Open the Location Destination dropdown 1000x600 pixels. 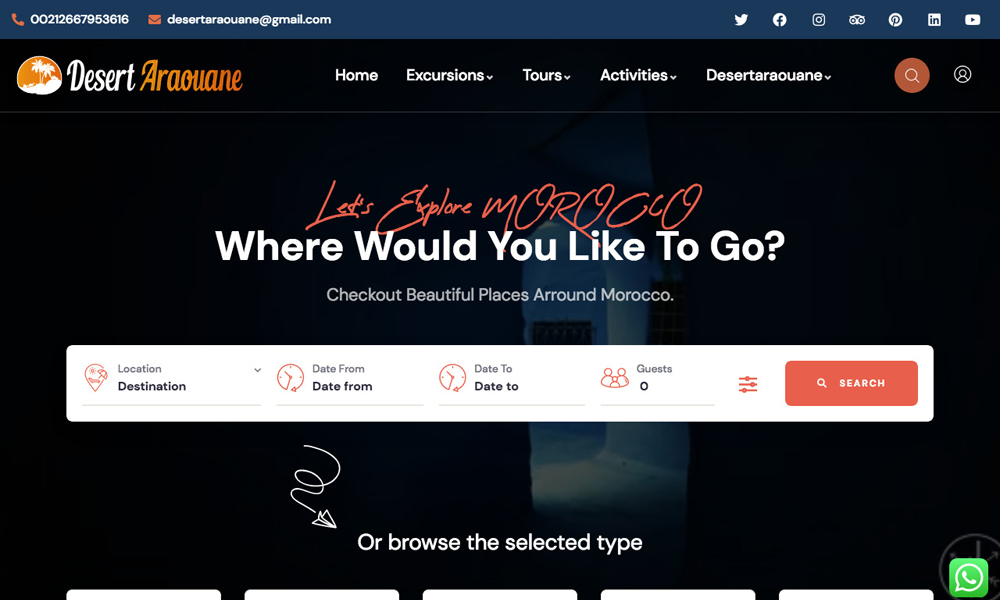click(x=172, y=378)
